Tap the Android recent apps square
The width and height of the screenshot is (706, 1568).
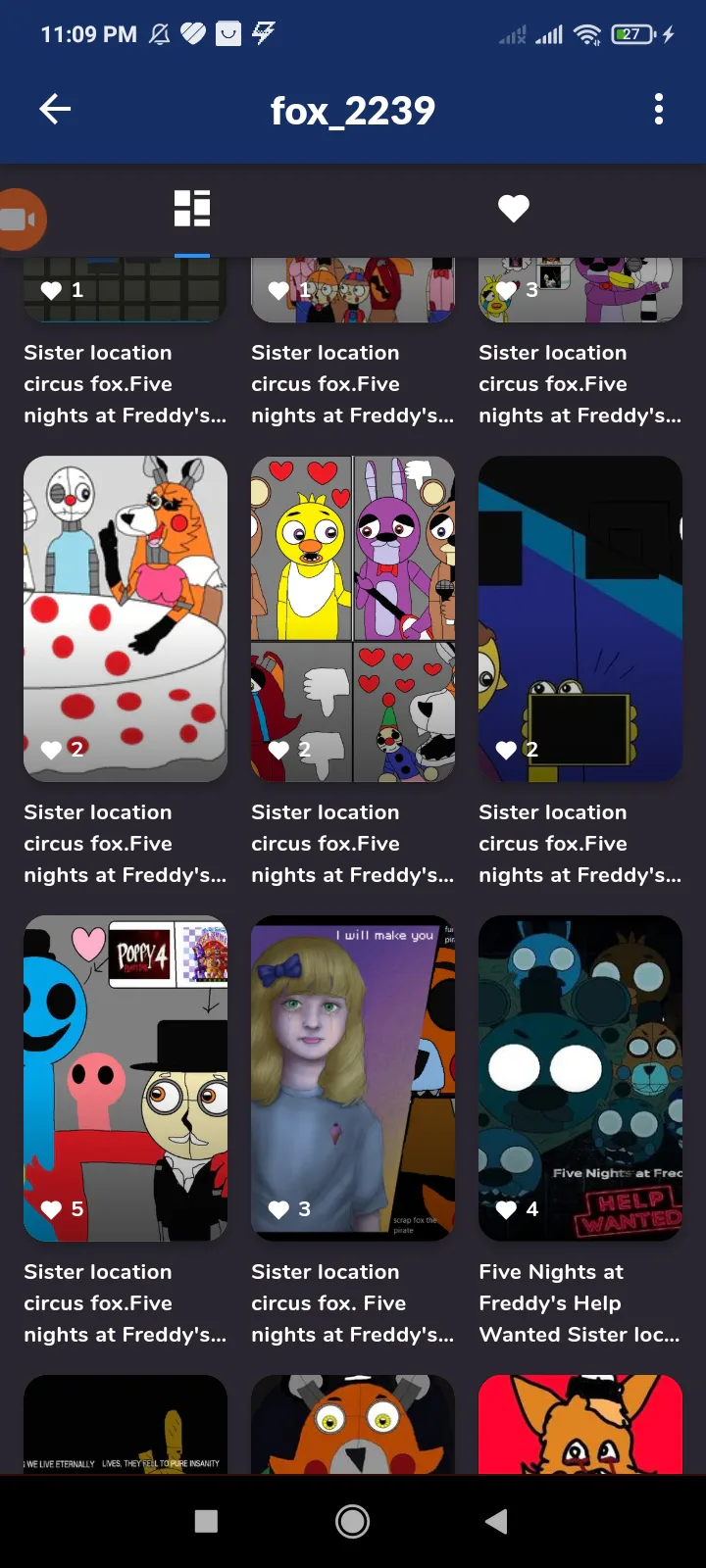click(x=206, y=1521)
